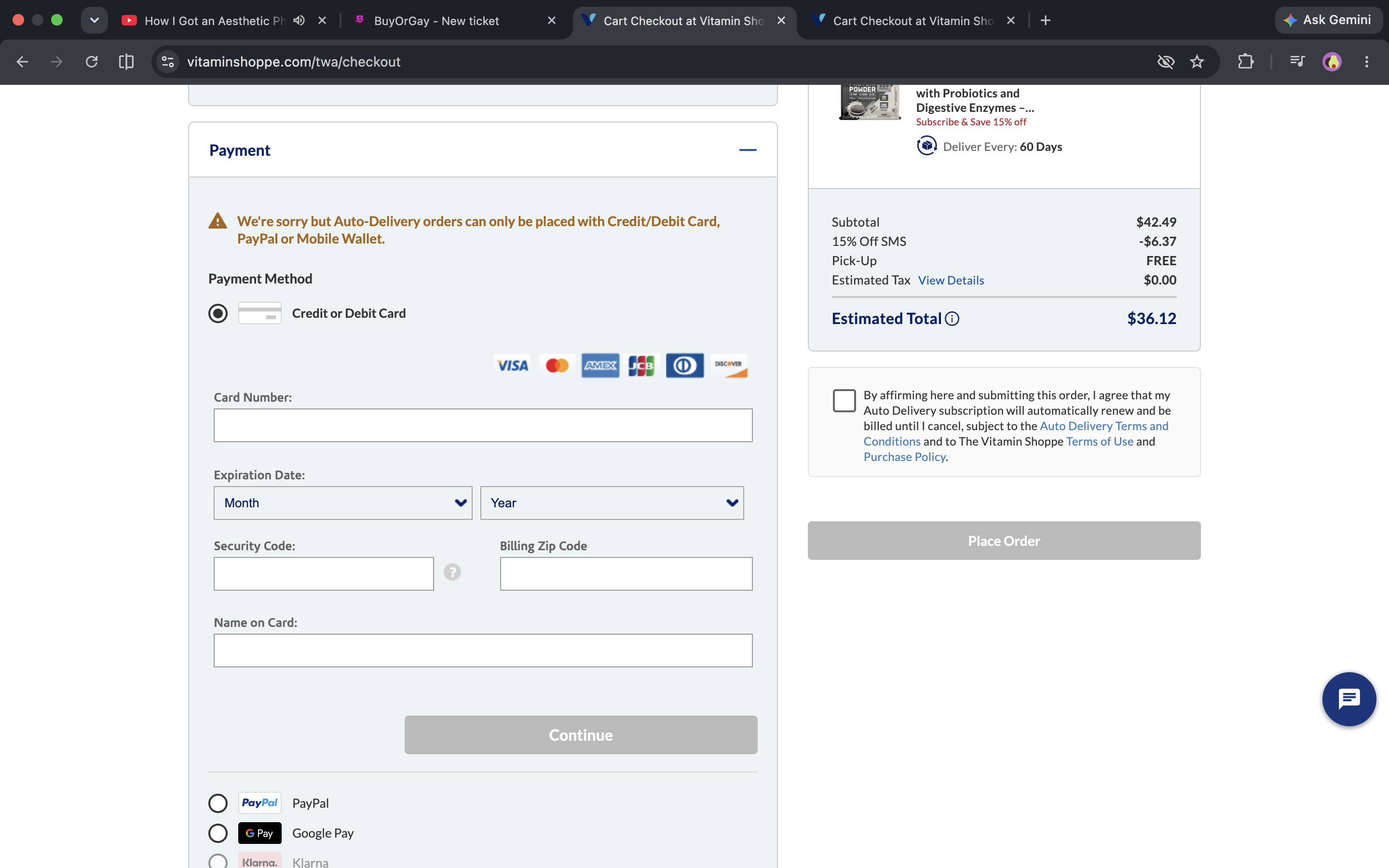
Task: Click the Visa card logo
Action: [513, 366]
